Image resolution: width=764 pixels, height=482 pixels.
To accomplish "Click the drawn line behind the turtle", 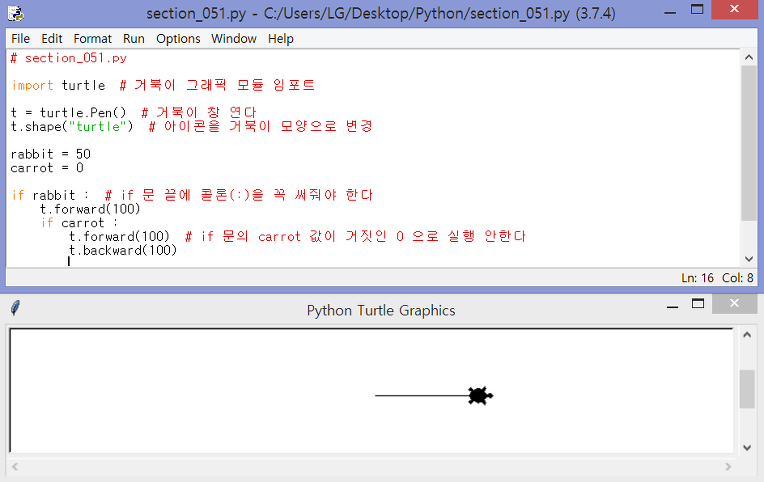I will 421,396.
